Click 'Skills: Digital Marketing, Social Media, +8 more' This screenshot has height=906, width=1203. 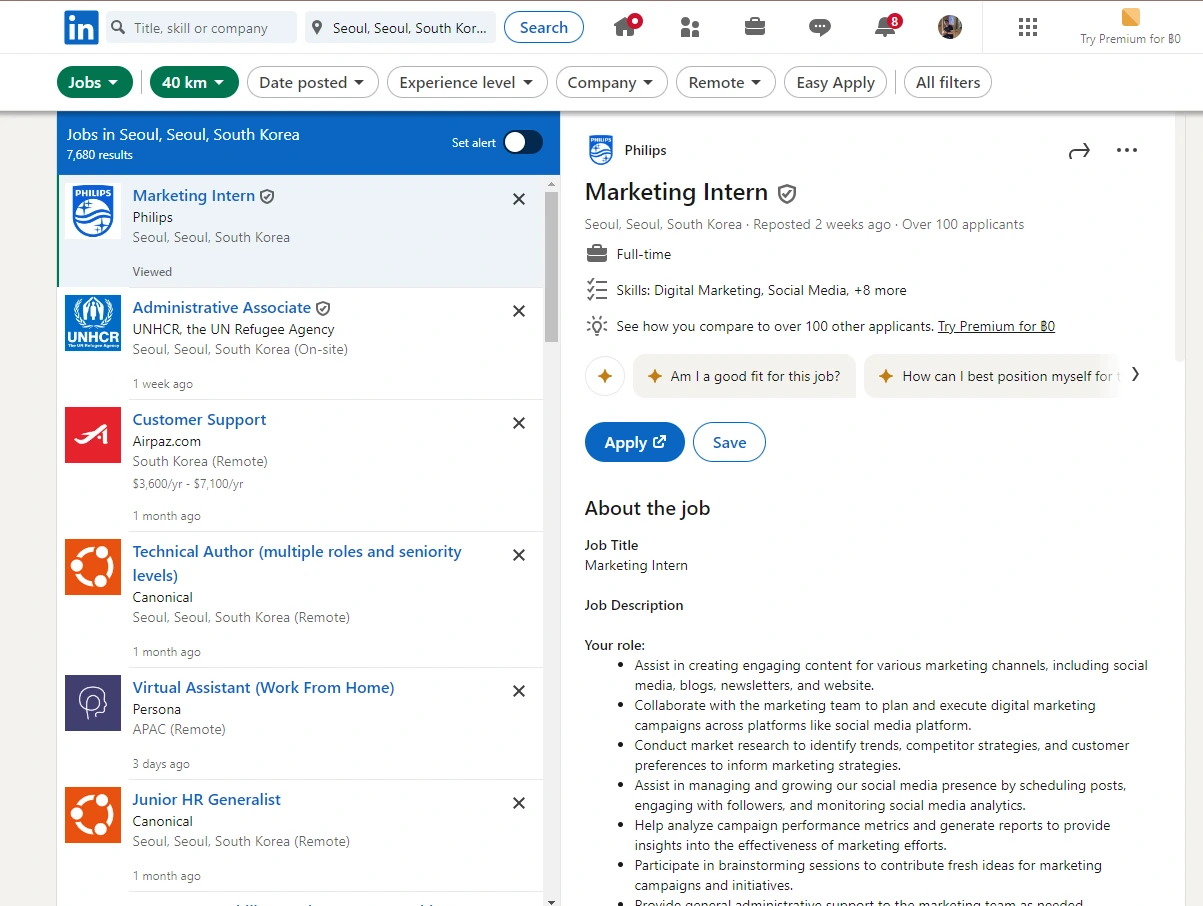(761, 290)
